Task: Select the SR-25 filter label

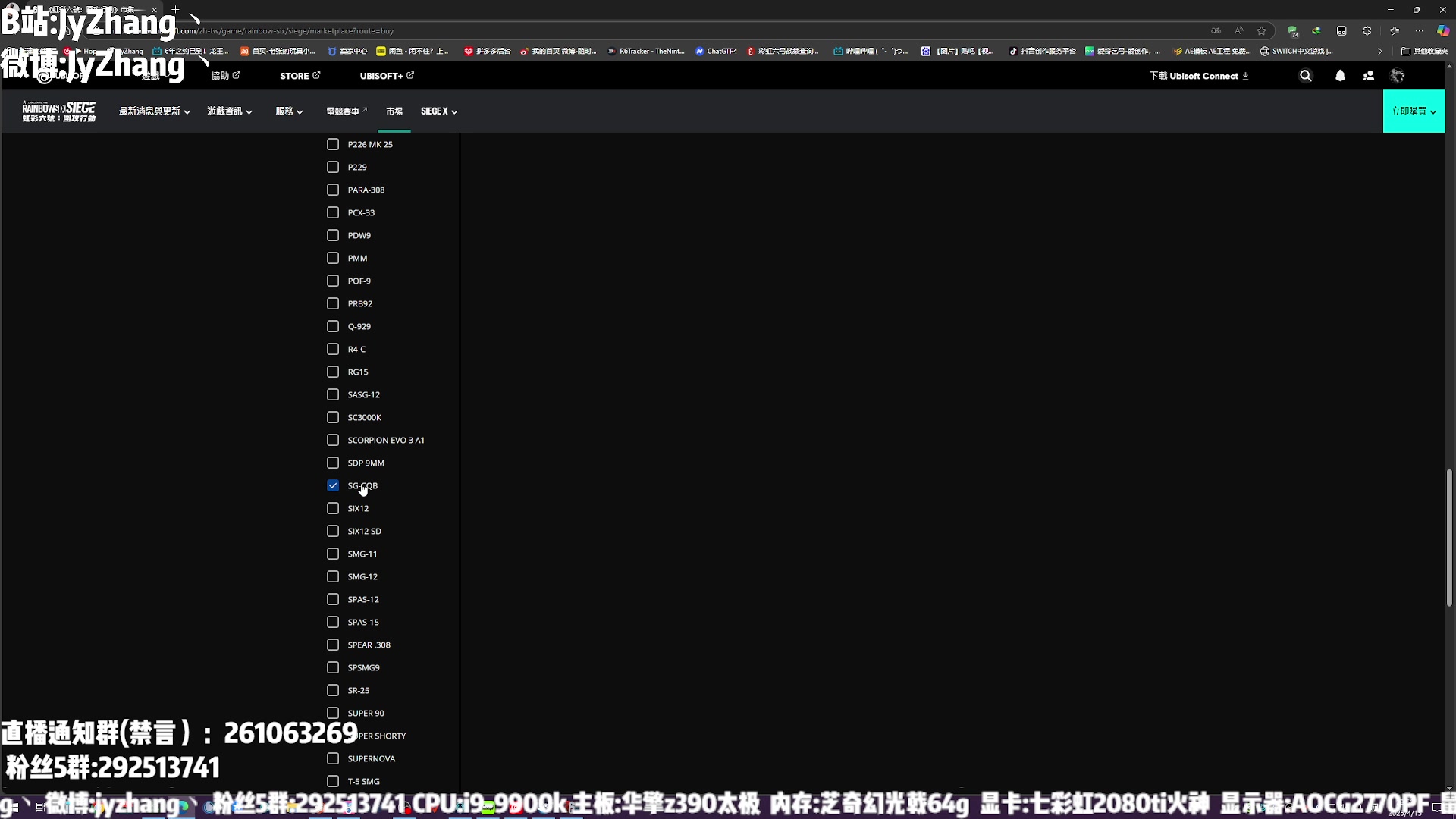Action: click(358, 690)
